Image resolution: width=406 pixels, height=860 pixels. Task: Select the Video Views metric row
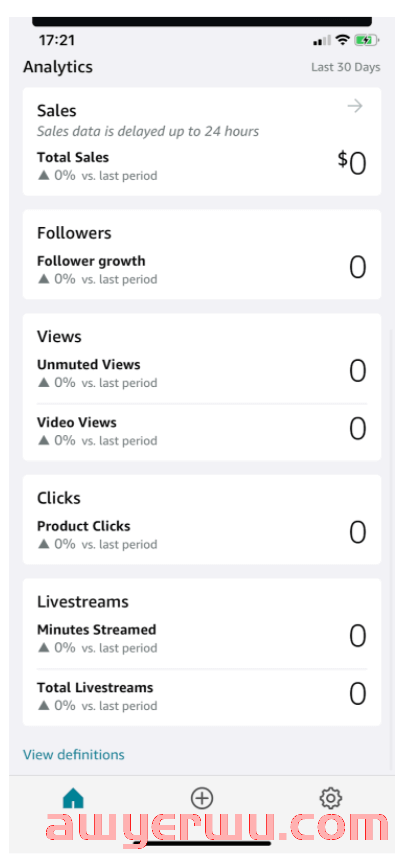coord(202,431)
